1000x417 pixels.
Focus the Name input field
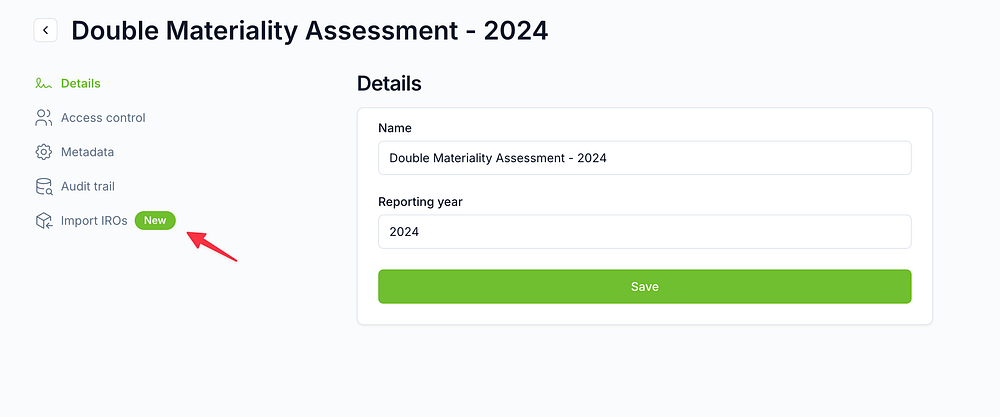644,158
